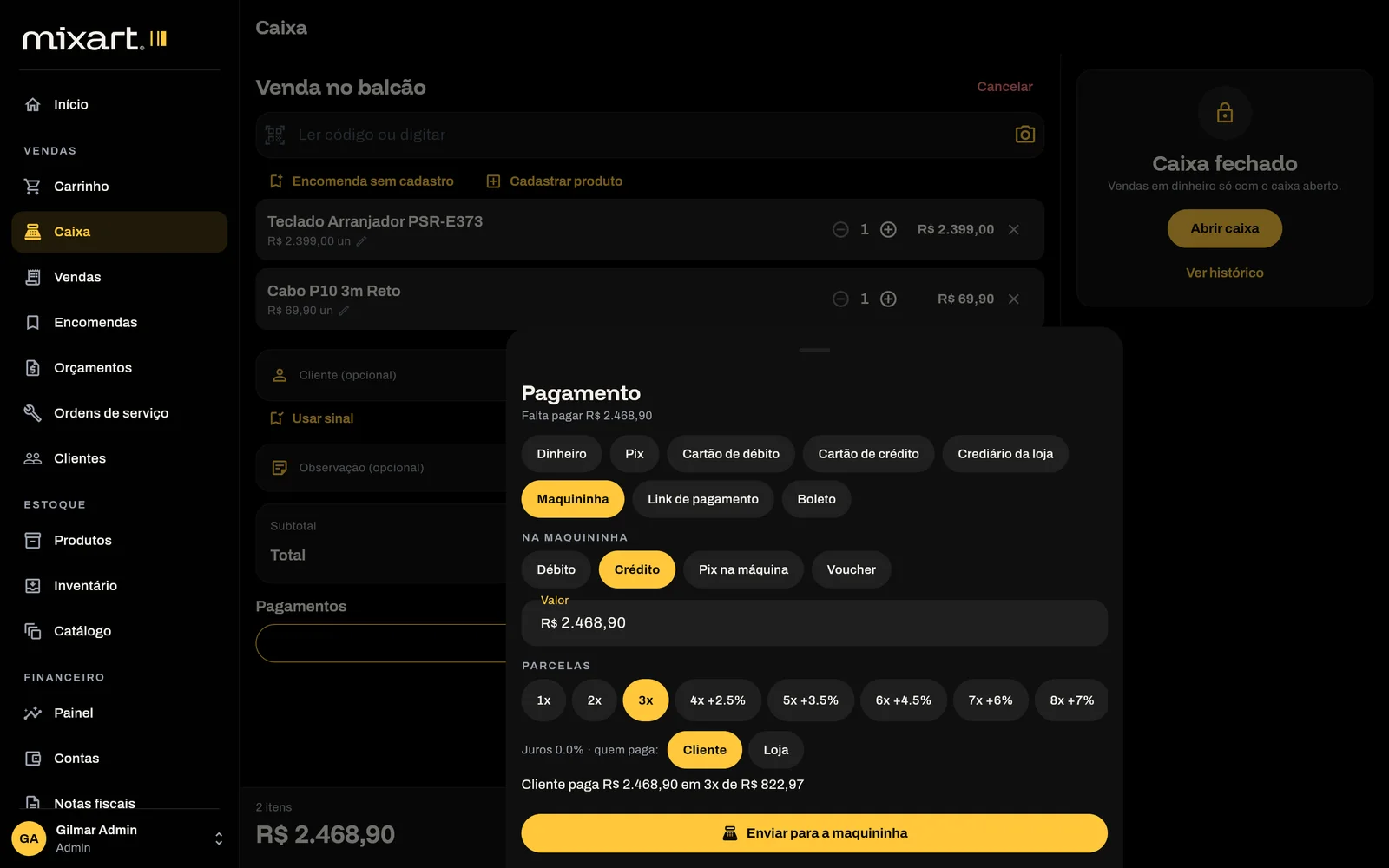Edit unit price pencil for Teclado Arranjador
This screenshot has height=868, width=1389.
362,241
